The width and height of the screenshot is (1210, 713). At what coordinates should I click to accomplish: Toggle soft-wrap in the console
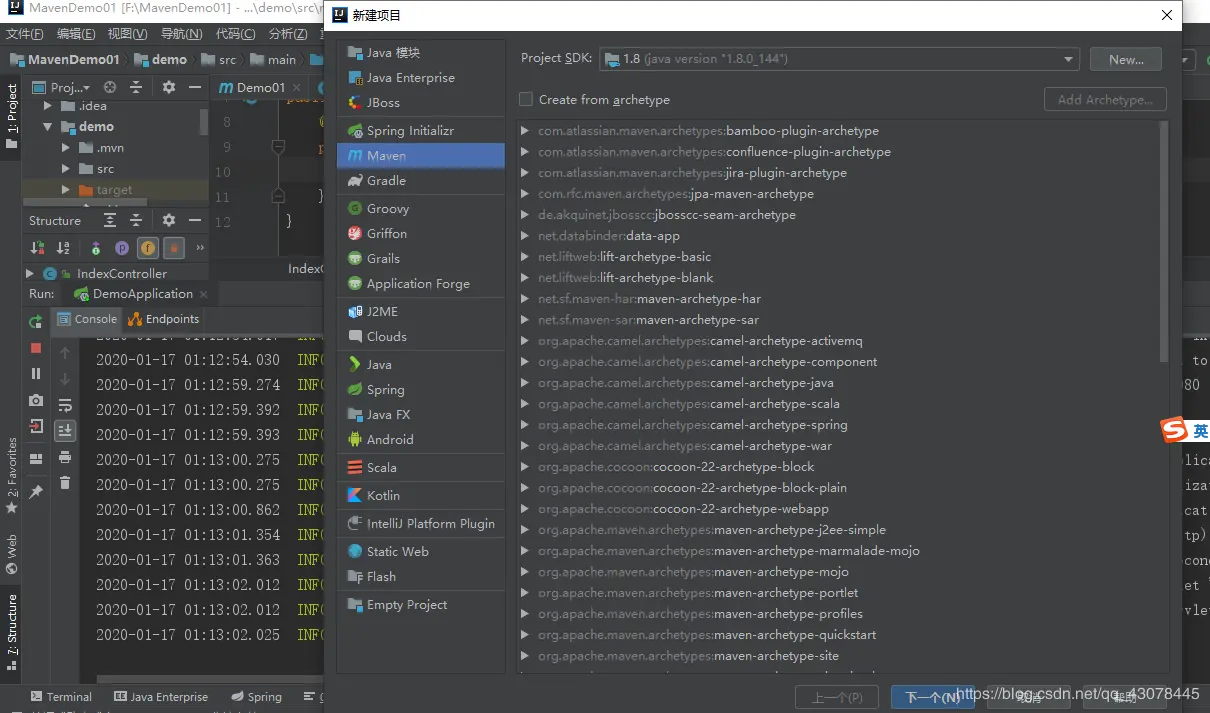[65, 405]
